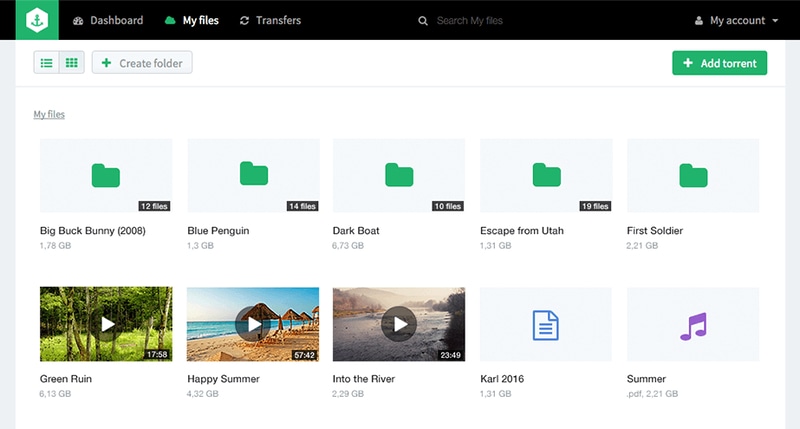Open the Summer music note icon

coord(692,324)
